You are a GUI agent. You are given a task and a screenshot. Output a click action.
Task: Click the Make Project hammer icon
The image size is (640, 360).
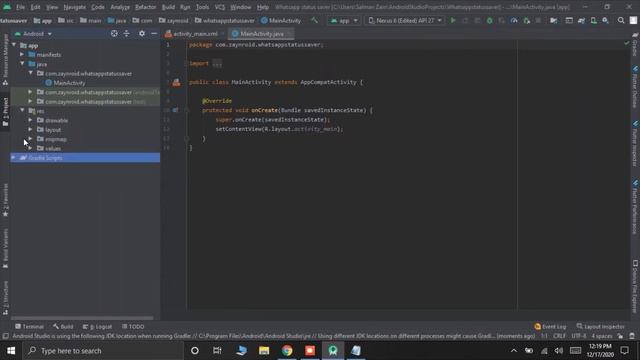pos(314,20)
